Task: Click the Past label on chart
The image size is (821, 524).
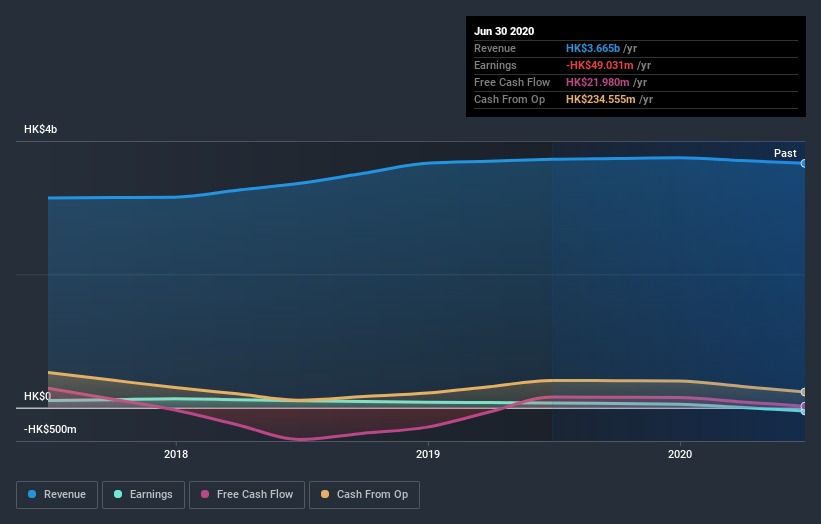Action: point(785,153)
